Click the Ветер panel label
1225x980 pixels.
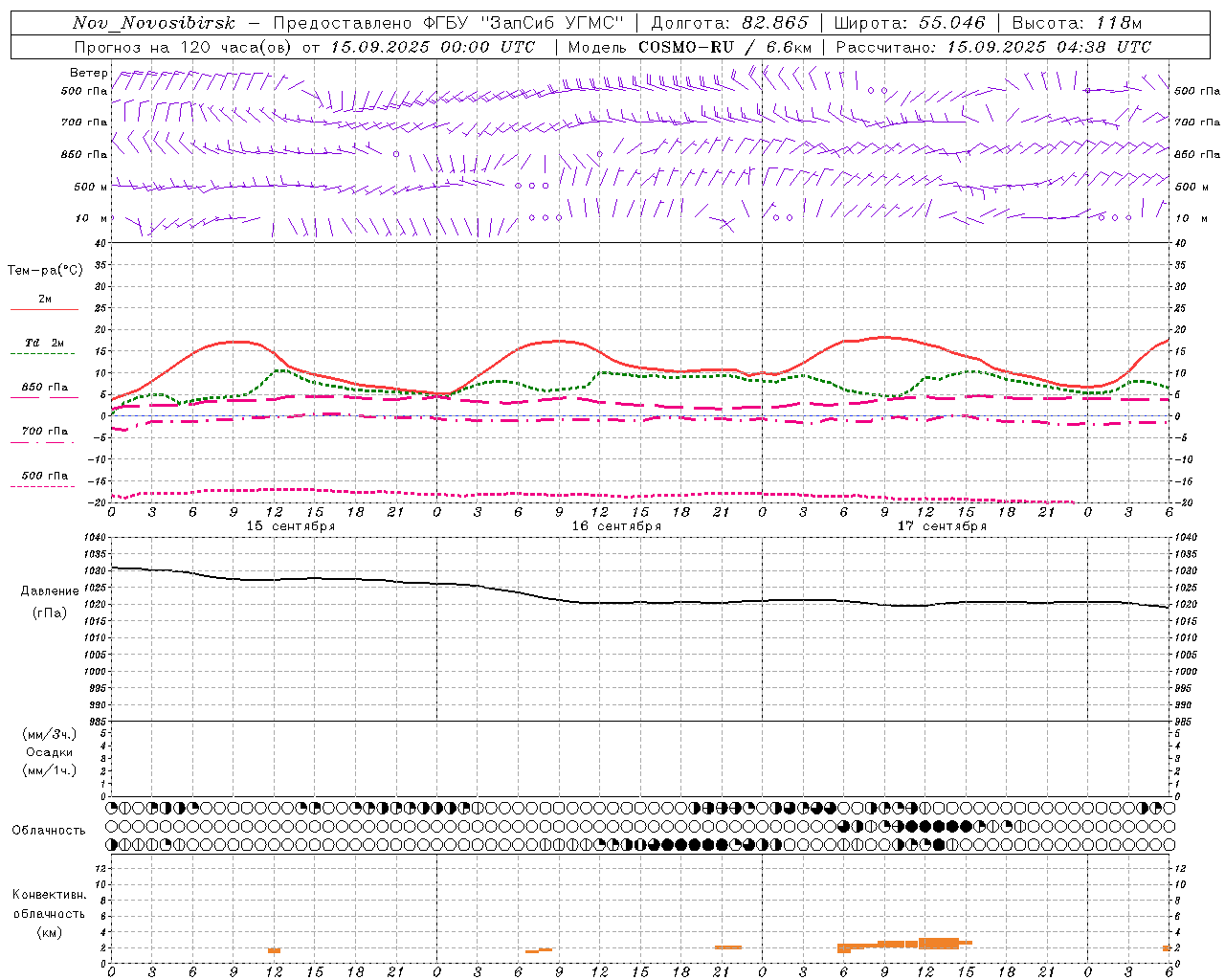[x=88, y=73]
